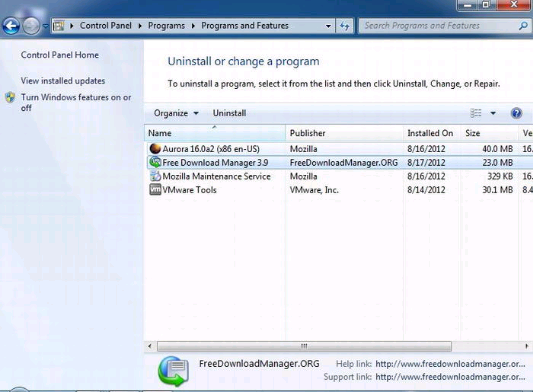Select Free Download Manager 3.9 entry
Image resolution: width=534 pixels, height=392 pixels.
click(x=339, y=162)
